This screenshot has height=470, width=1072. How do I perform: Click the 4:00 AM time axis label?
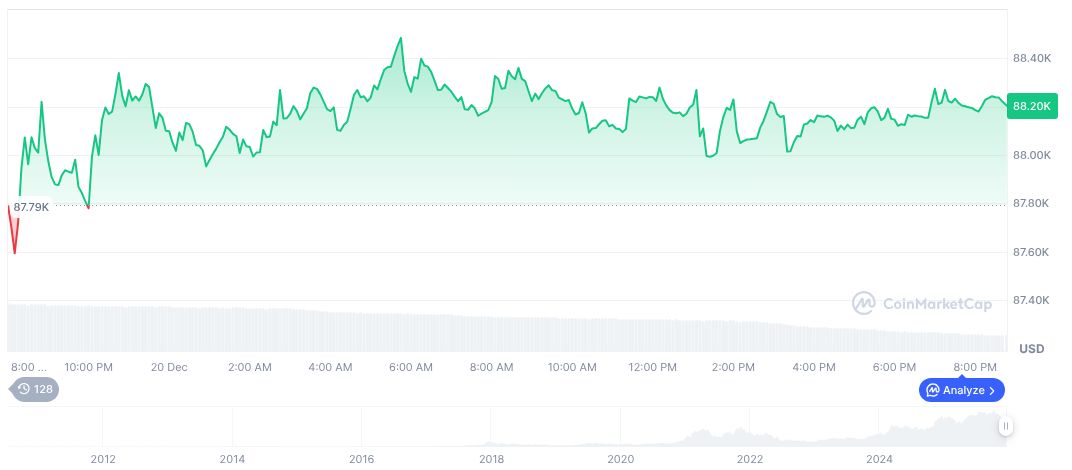click(x=330, y=367)
